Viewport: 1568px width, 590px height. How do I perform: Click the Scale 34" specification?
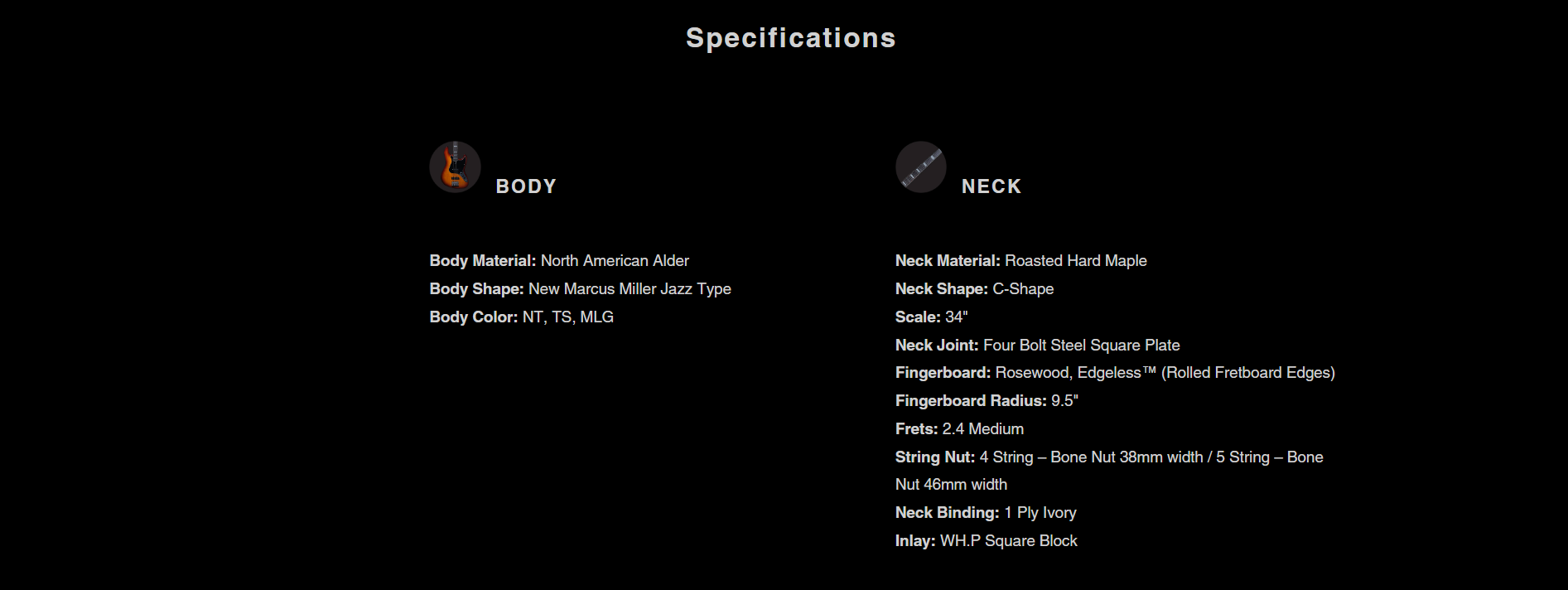pyautogui.click(x=931, y=317)
